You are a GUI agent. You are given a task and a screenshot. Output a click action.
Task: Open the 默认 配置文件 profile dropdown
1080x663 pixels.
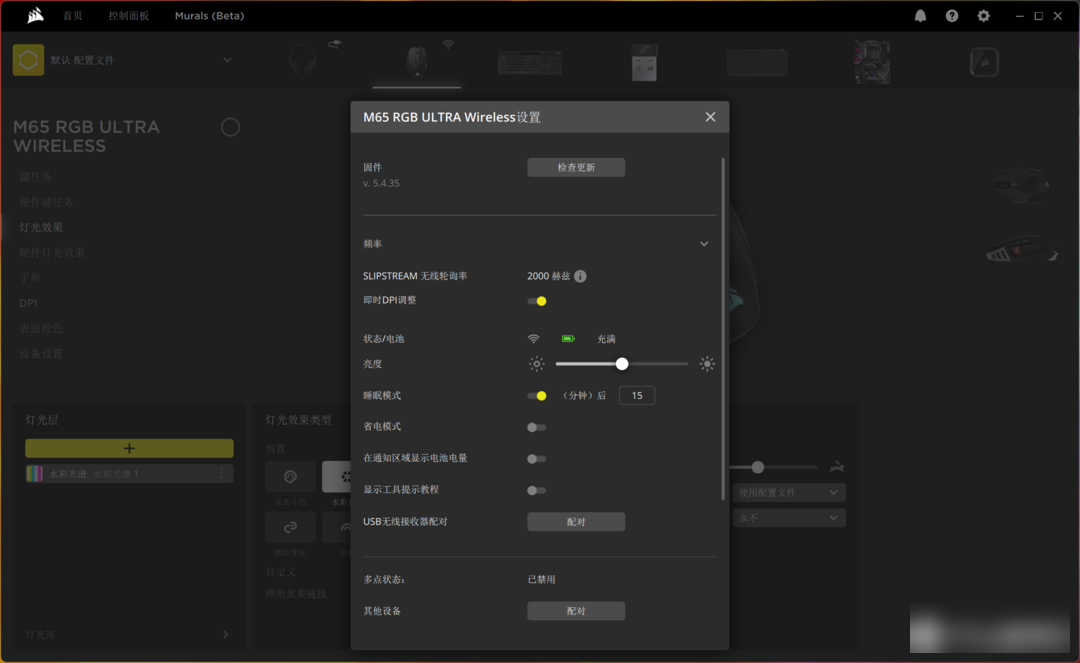227,60
